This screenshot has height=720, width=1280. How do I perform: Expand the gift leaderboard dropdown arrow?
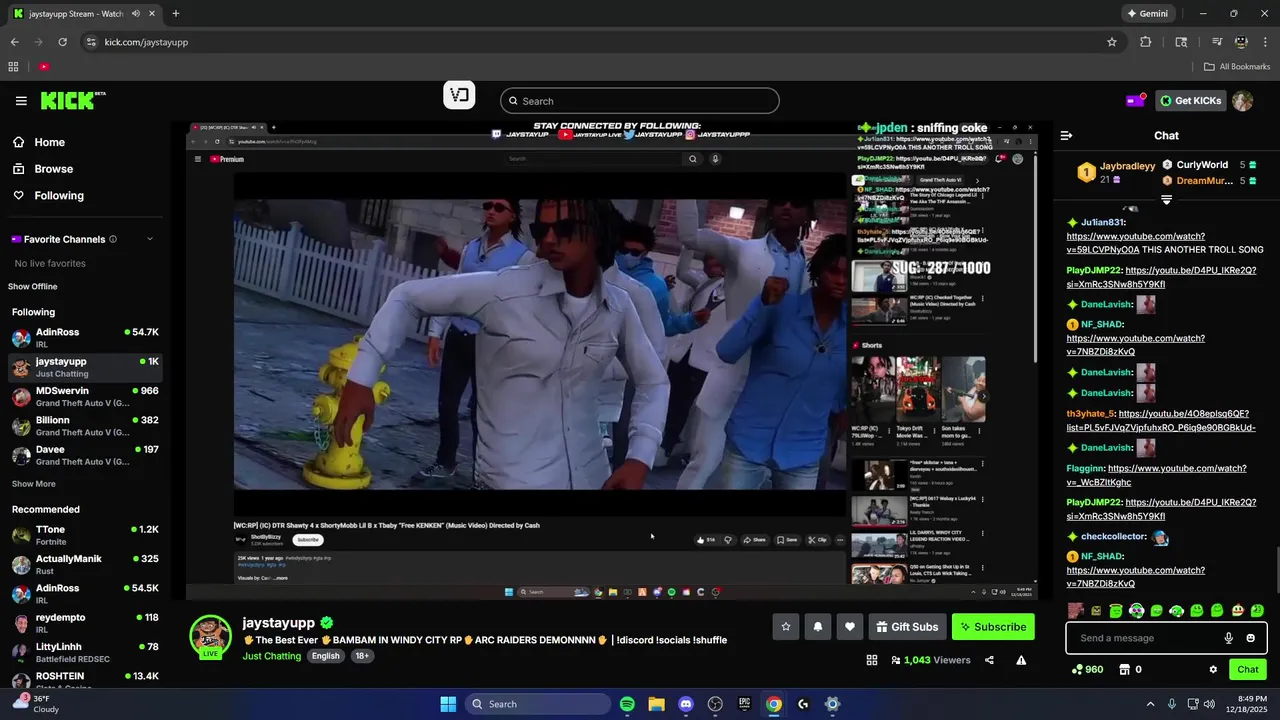tap(1166, 200)
